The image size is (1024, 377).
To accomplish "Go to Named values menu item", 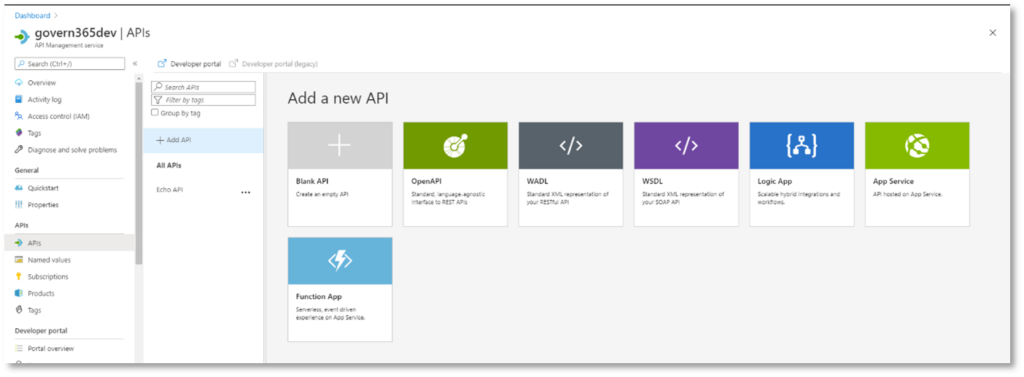I will (x=49, y=259).
